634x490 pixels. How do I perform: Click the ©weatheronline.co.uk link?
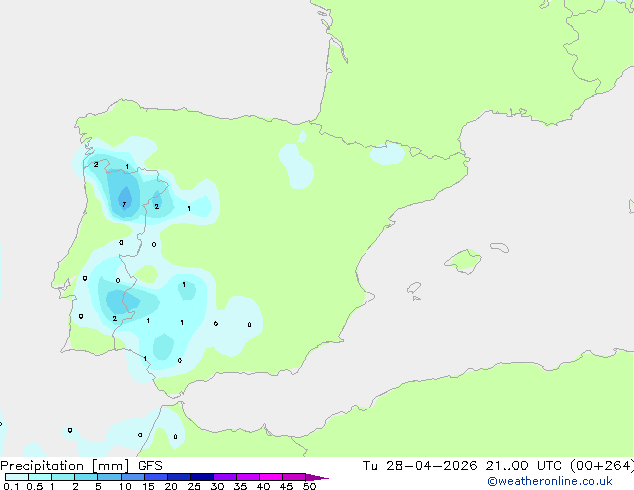[549, 481]
